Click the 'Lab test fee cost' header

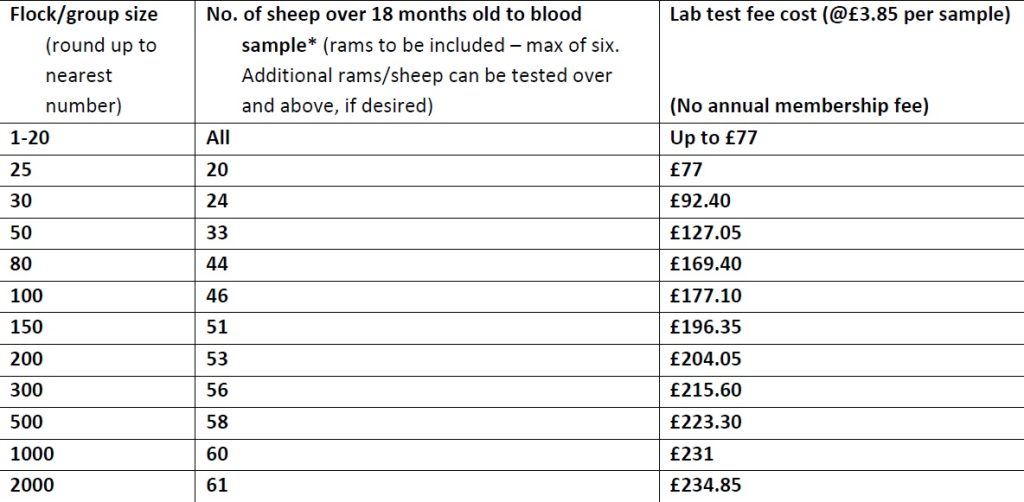pyautogui.click(x=837, y=15)
